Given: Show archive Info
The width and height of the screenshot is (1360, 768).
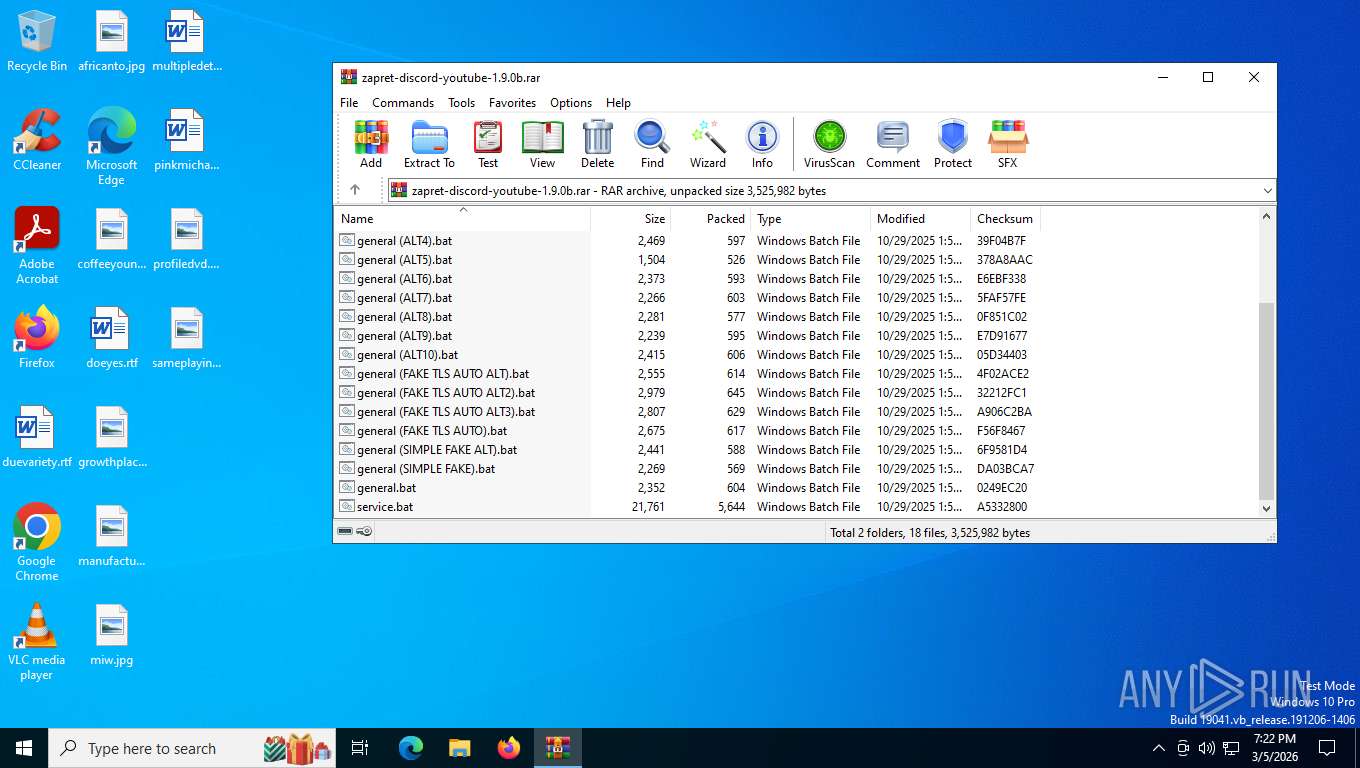Looking at the screenshot, I should tap(762, 144).
